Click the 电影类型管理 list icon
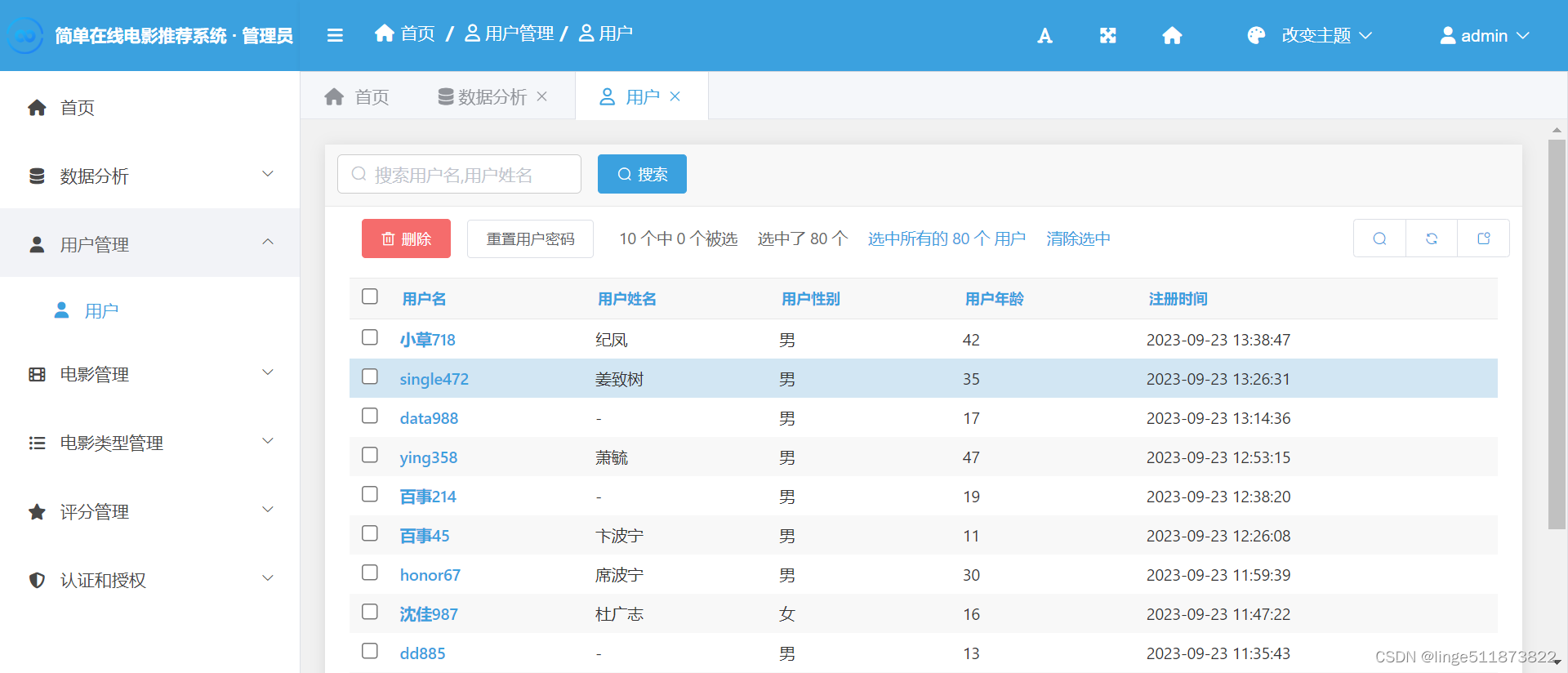The image size is (1568, 673). (x=37, y=443)
